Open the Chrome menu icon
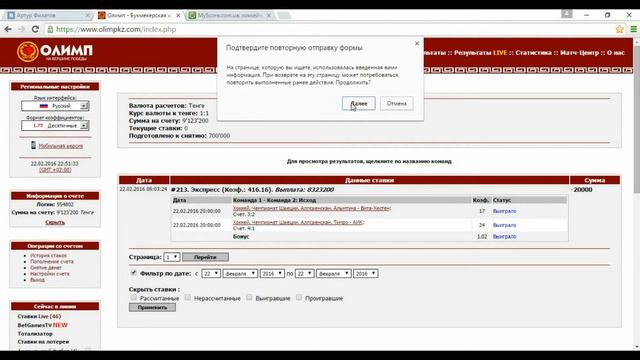The height and width of the screenshot is (360, 640). [633, 29]
